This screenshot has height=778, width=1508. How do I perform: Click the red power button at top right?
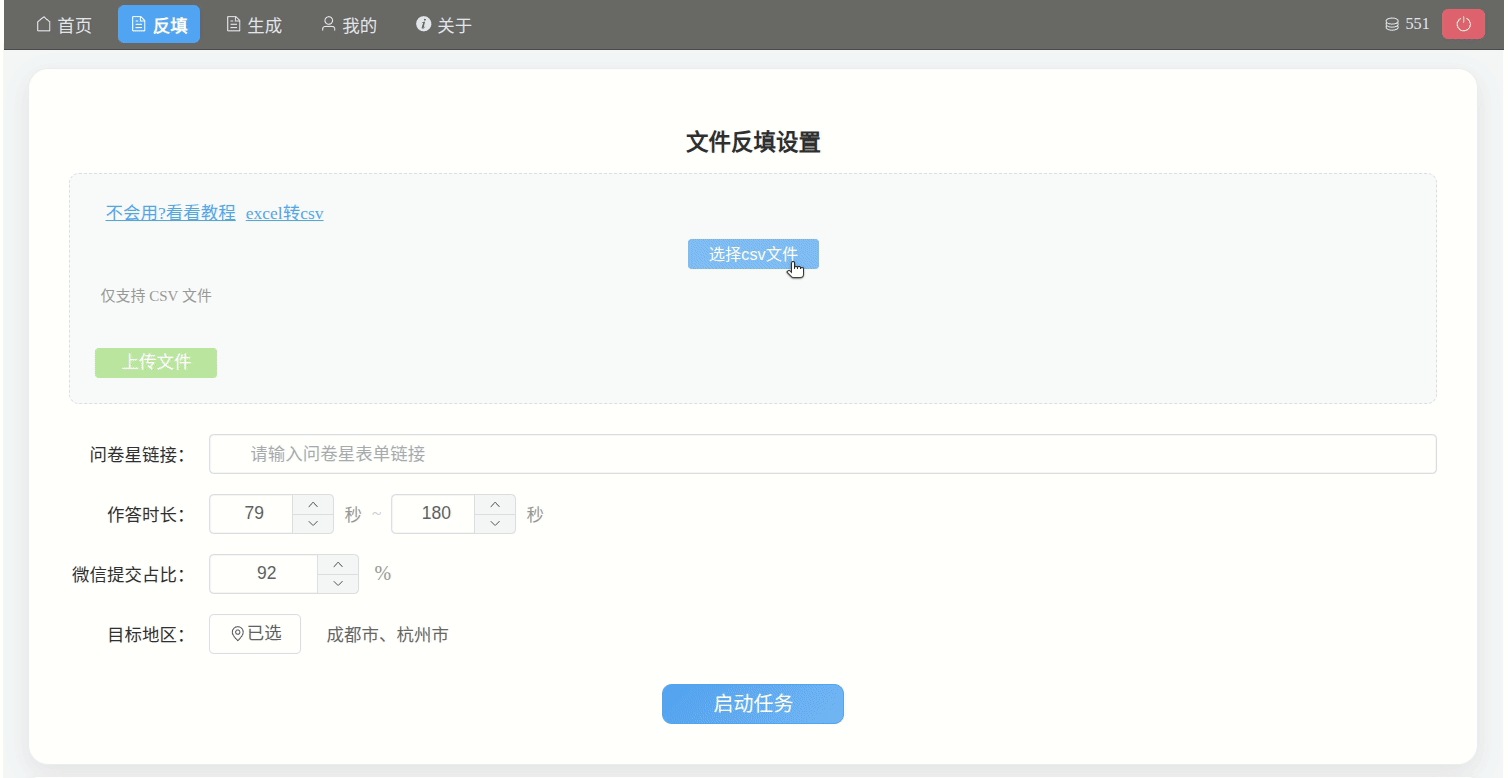tap(1463, 22)
